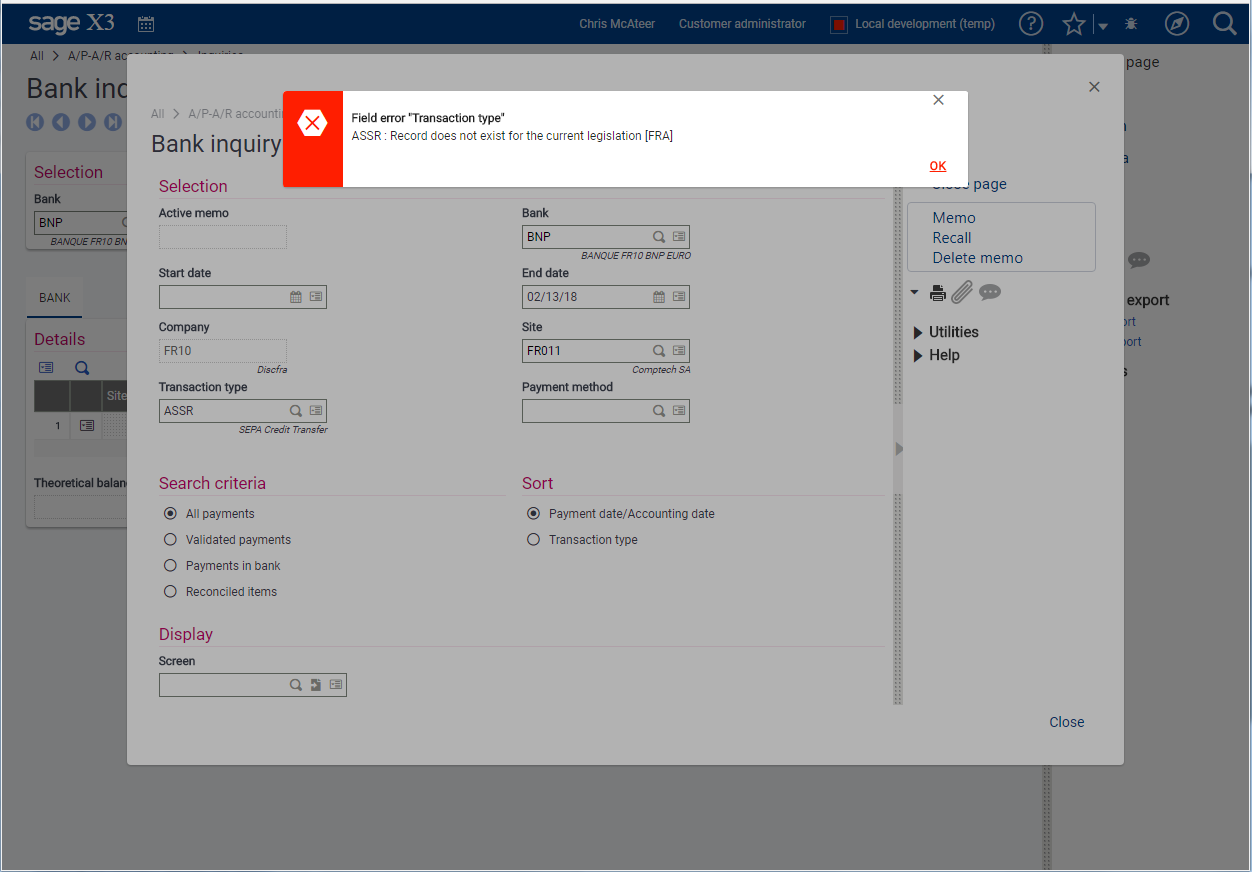The height and width of the screenshot is (872, 1252).
Task: Open the help question mark icon
Action: pos(1031,24)
